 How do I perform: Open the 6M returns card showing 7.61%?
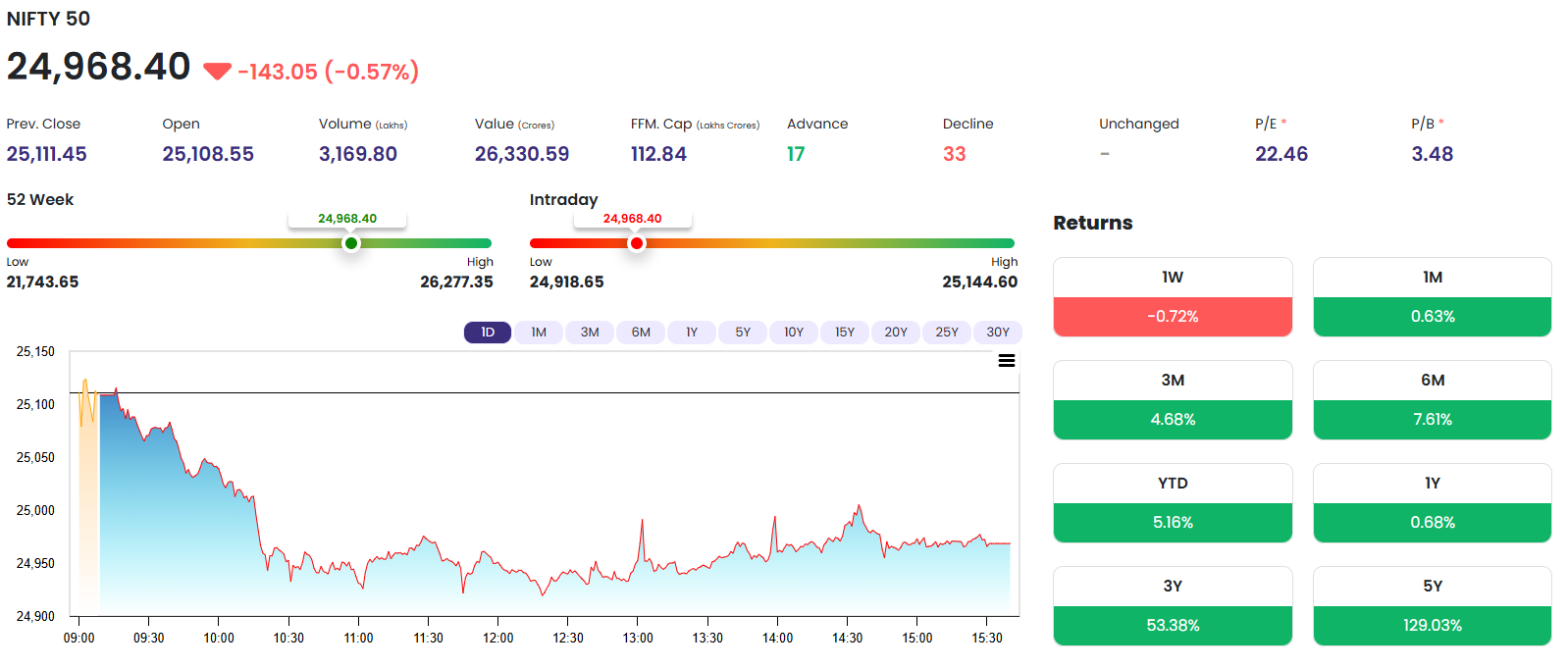point(1433,400)
